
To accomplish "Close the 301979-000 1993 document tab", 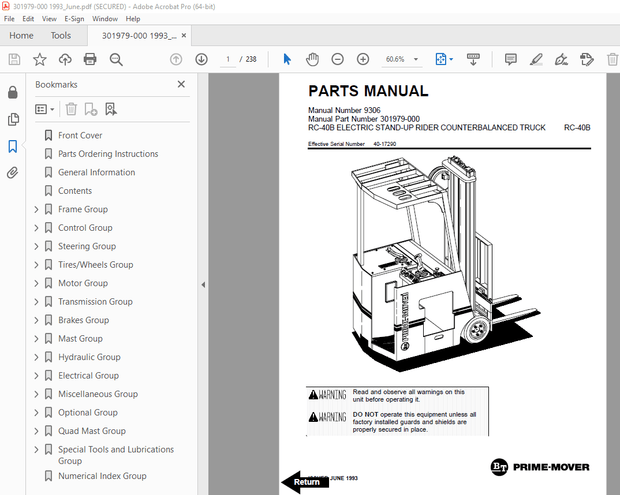I will point(184,36).
